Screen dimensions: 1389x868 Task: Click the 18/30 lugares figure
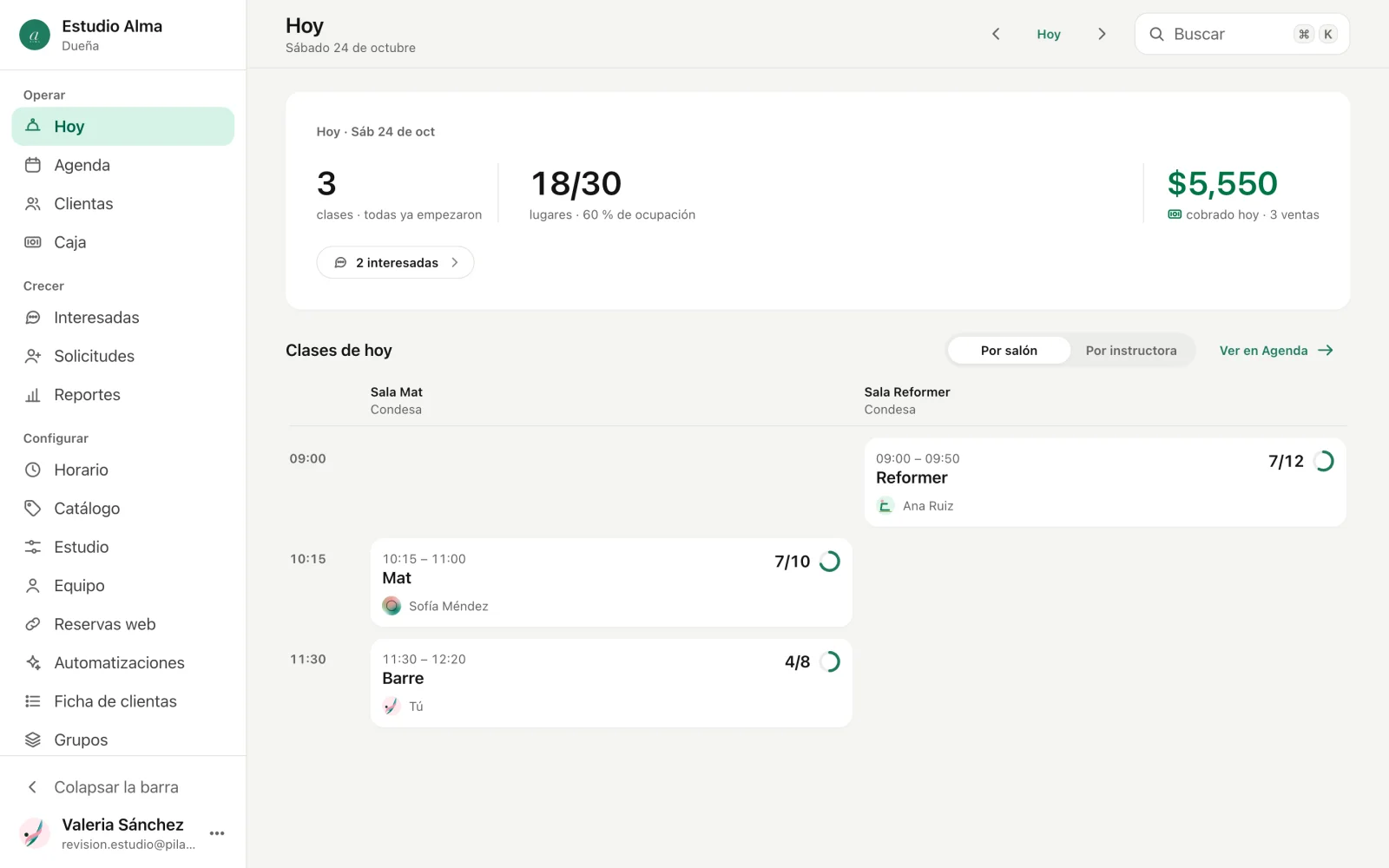(x=576, y=183)
